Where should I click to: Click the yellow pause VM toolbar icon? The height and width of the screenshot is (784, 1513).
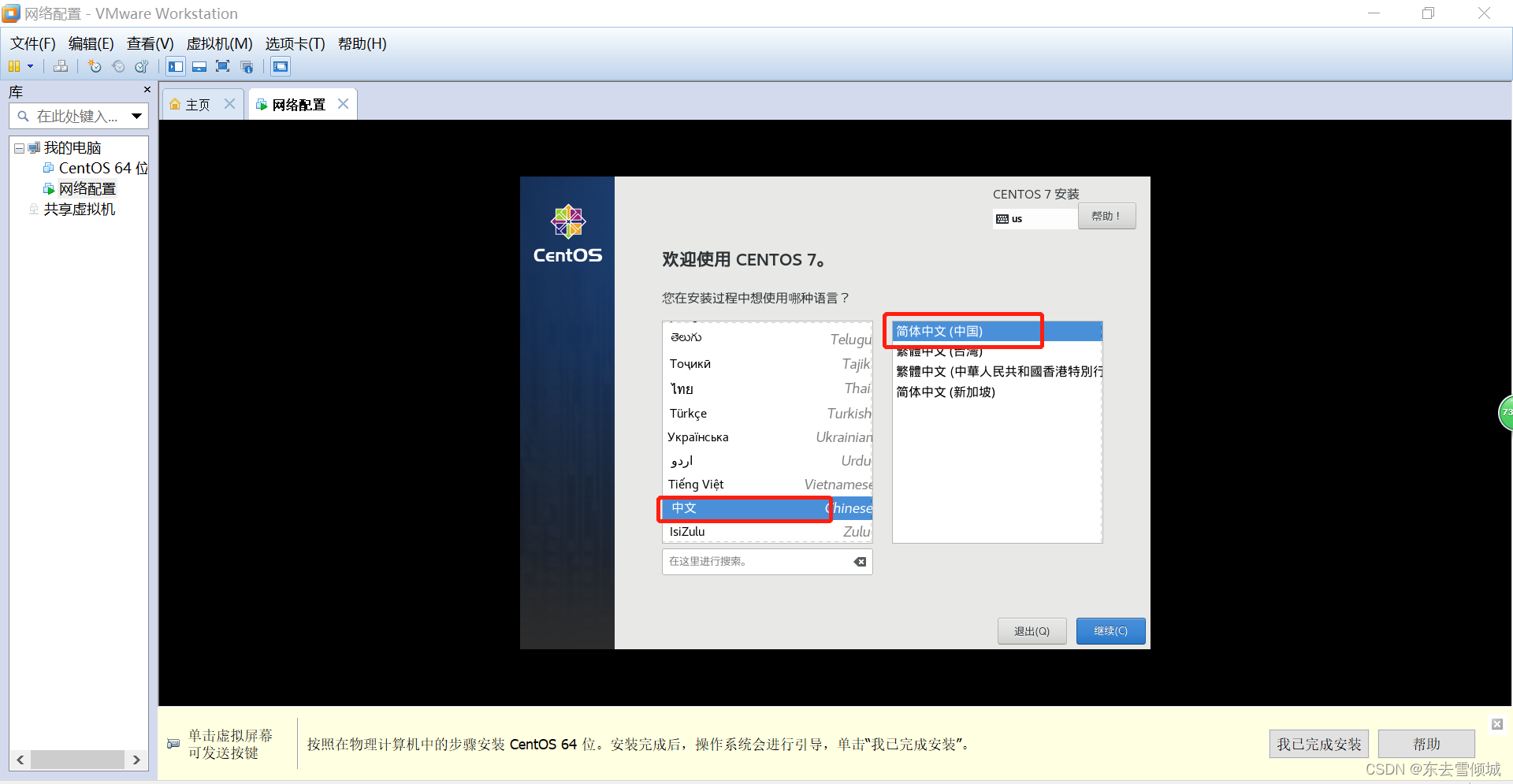click(x=14, y=66)
